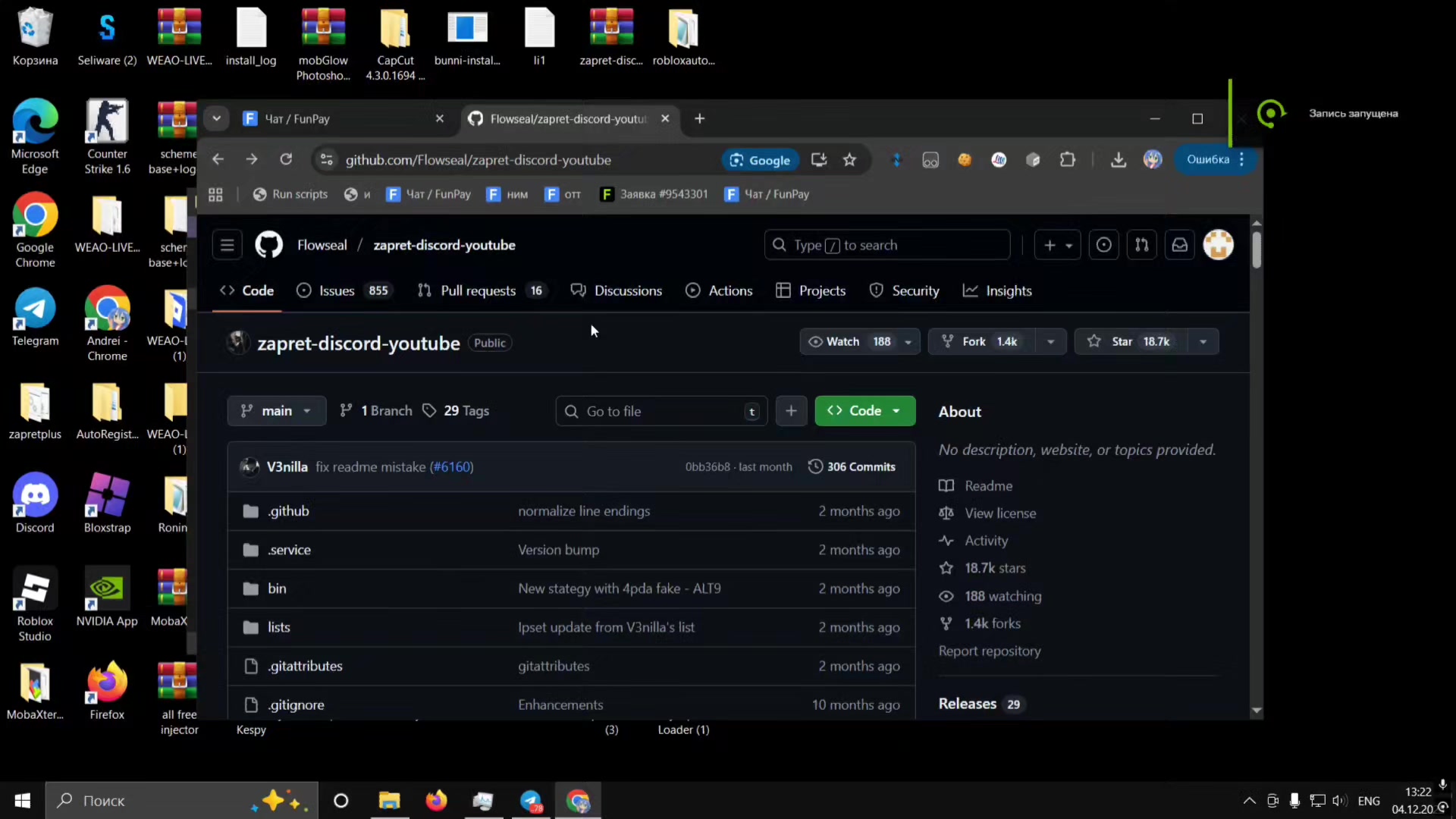The image size is (1456, 819).
Task: Expand the Fork options arrow
Action: (1050, 342)
